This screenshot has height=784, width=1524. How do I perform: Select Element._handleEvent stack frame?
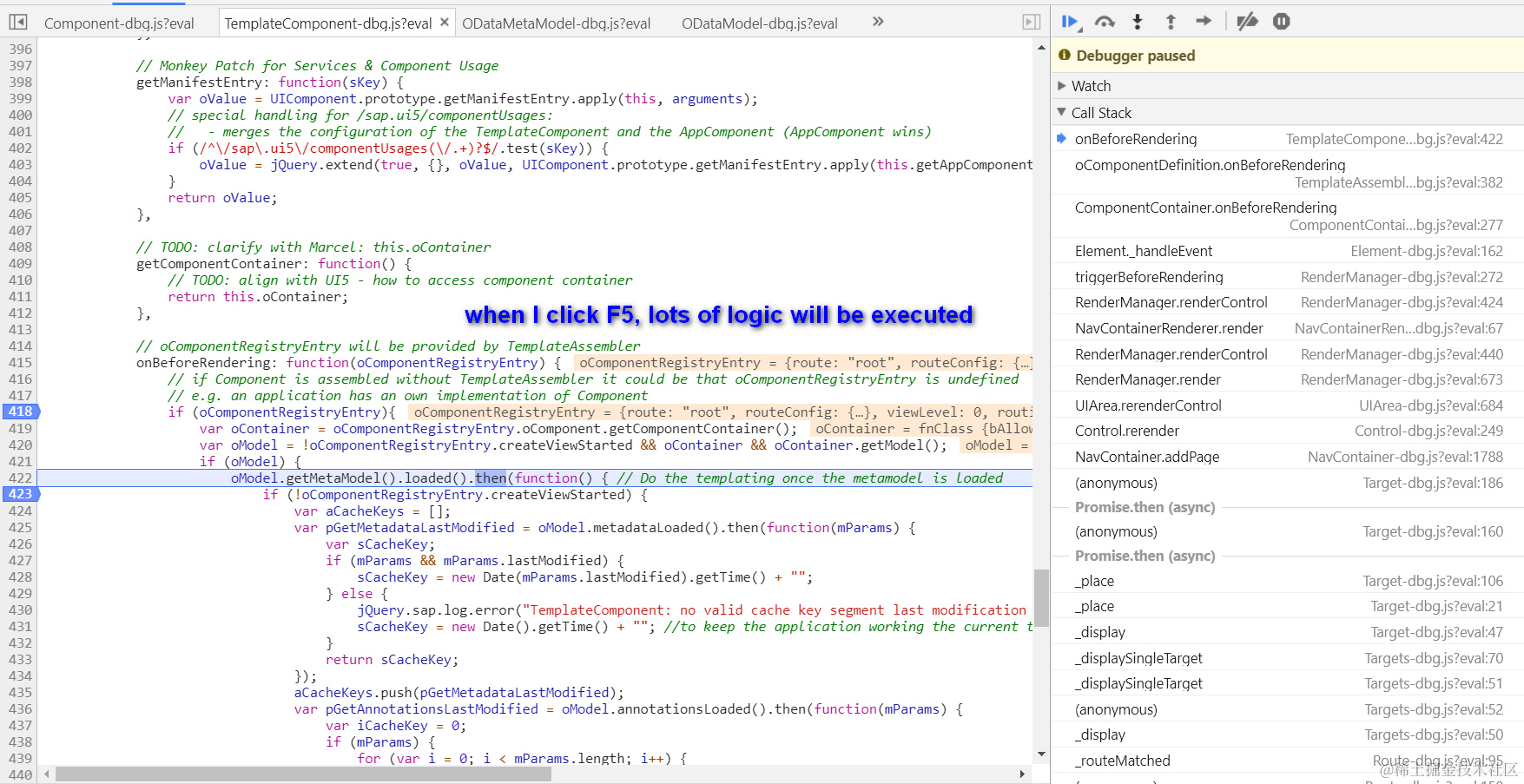1287,251
